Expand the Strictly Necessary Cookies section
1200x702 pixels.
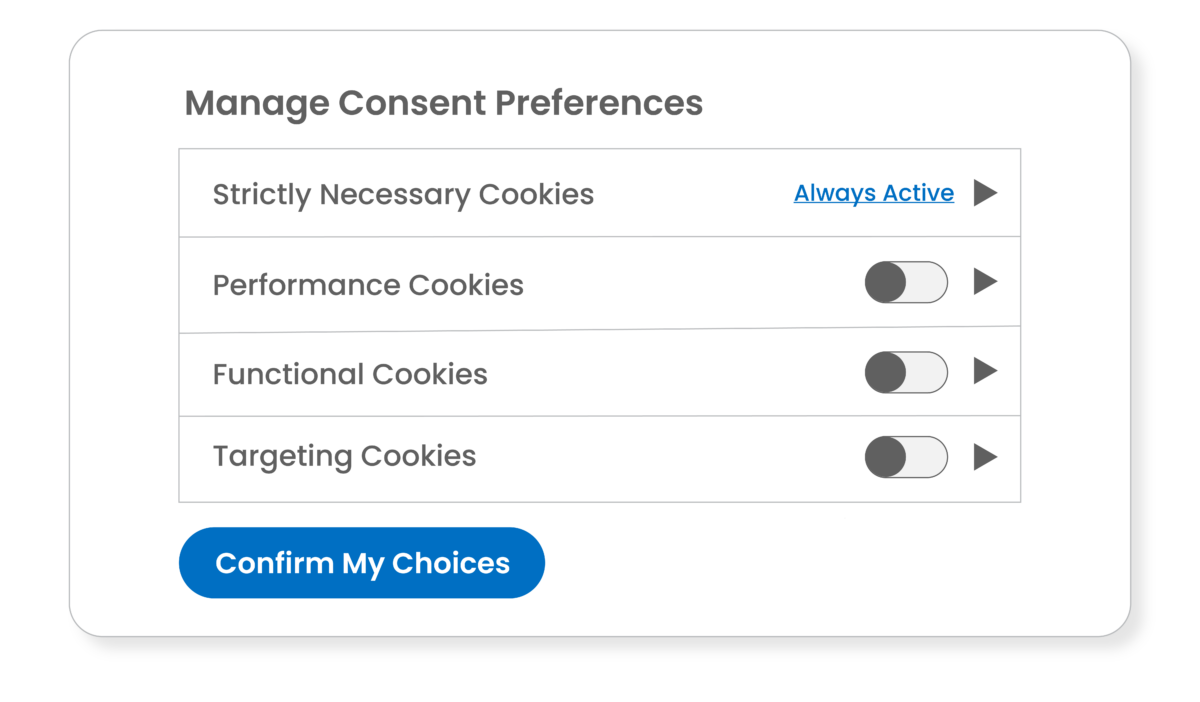pos(986,193)
